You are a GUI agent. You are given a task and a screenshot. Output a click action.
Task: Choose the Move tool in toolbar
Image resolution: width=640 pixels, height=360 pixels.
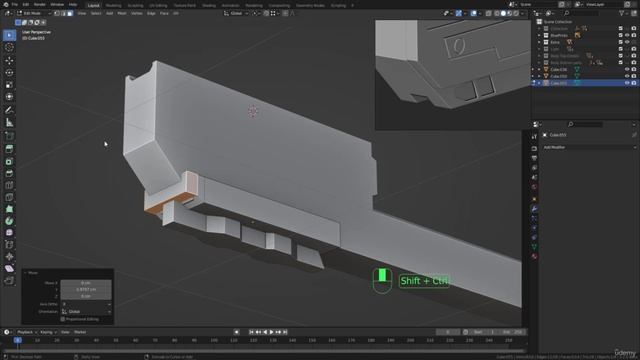click(9, 61)
